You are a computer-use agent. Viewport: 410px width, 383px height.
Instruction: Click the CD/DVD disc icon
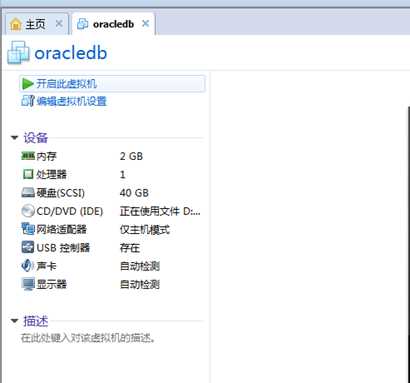28,211
